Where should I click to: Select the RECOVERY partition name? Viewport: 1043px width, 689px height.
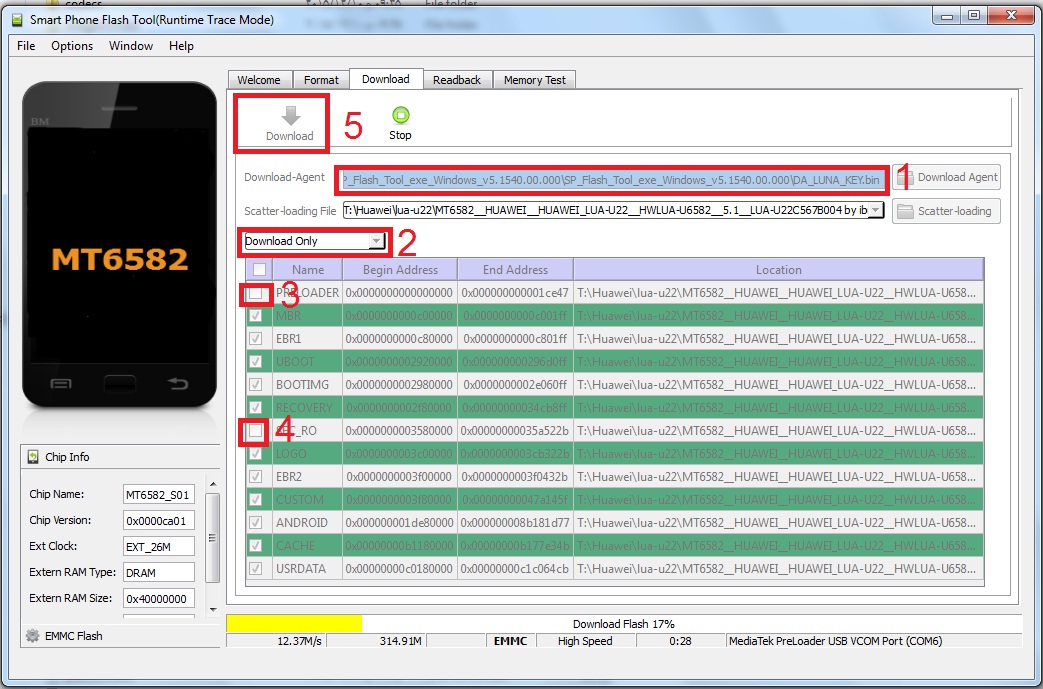pyautogui.click(x=304, y=408)
